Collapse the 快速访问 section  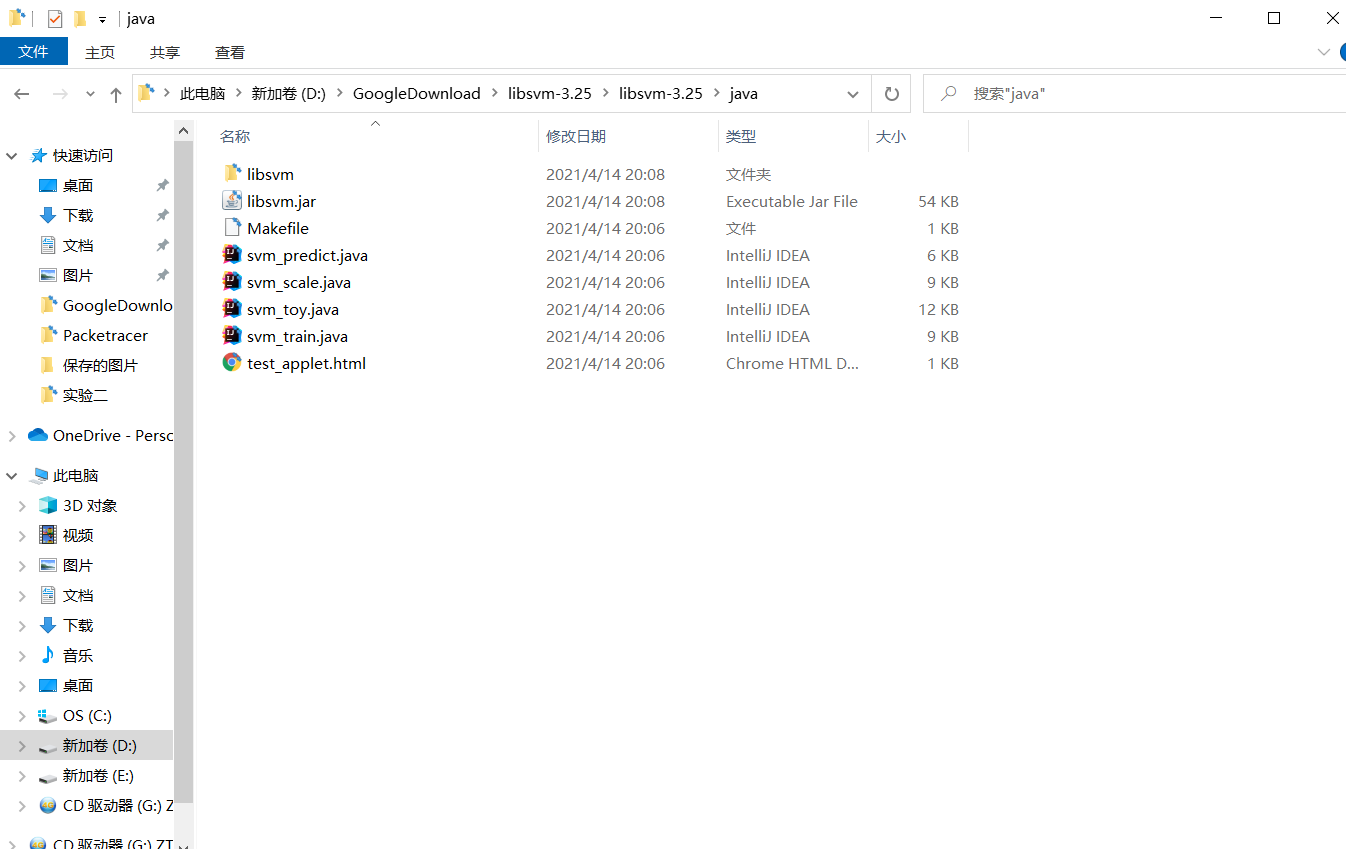[x=12, y=156]
